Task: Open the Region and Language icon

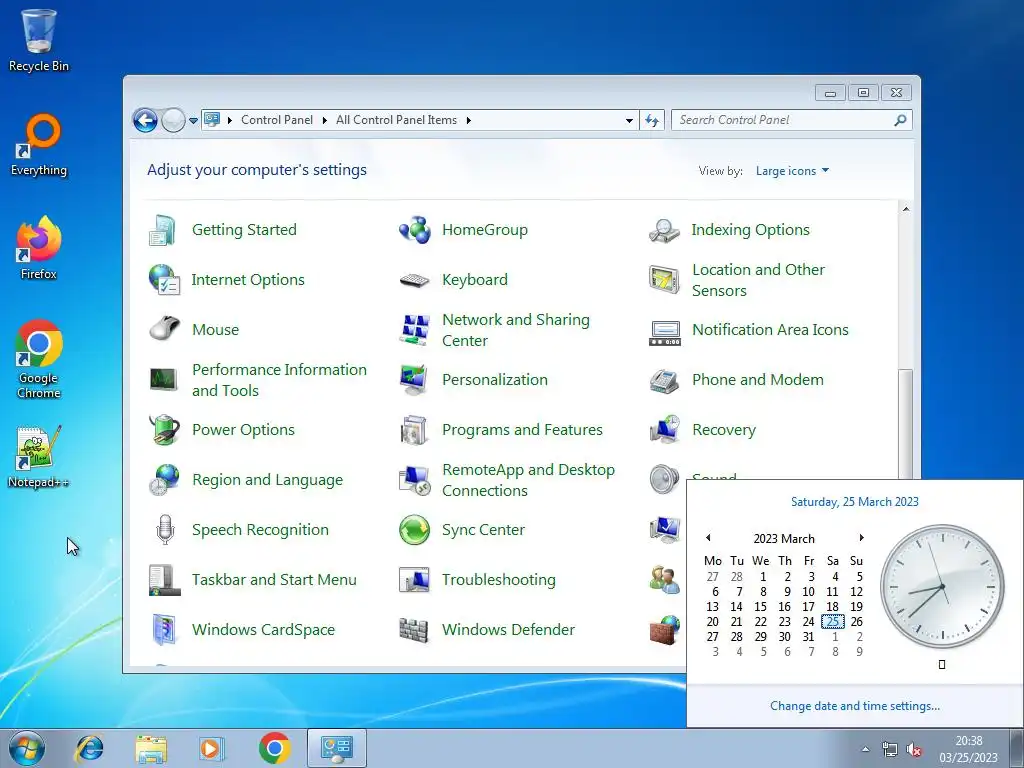Action: (164, 479)
